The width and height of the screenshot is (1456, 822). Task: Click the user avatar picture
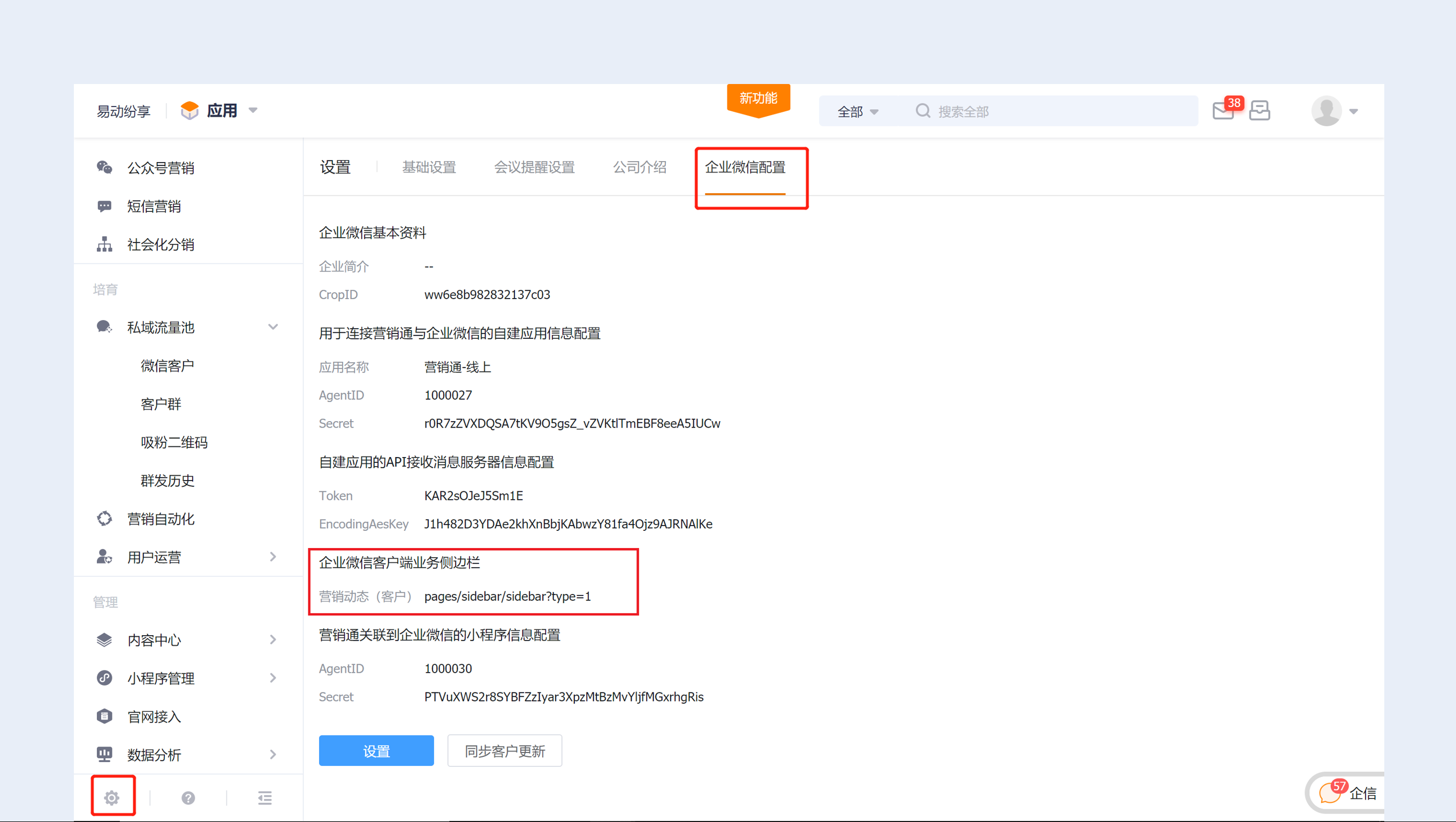(1326, 111)
